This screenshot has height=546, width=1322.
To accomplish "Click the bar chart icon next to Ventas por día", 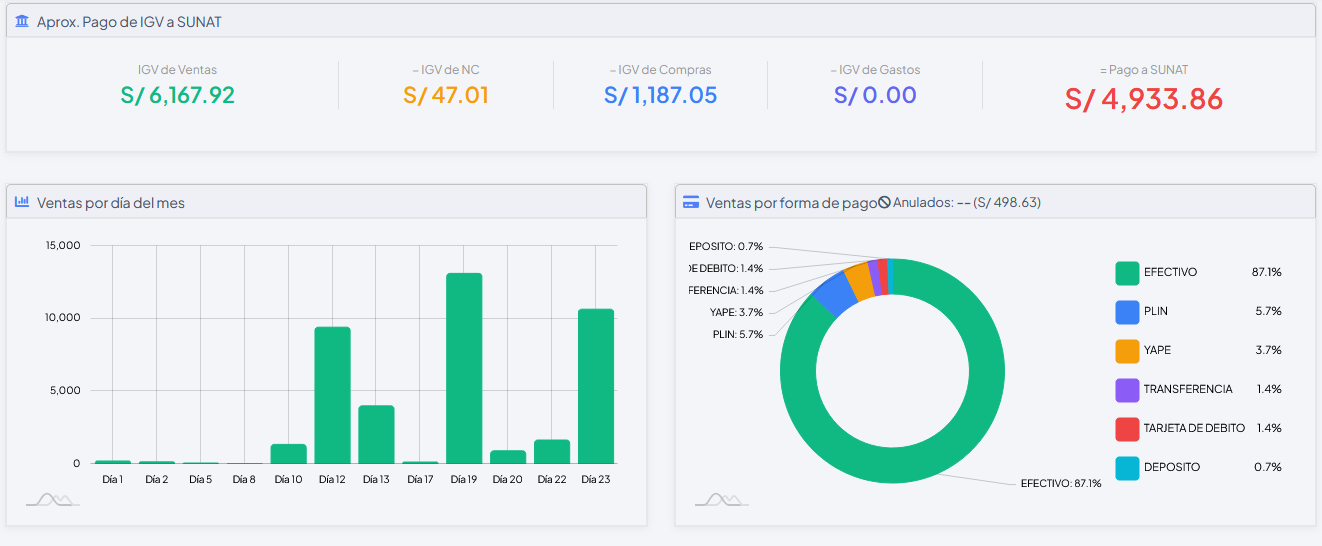I will [x=22, y=202].
